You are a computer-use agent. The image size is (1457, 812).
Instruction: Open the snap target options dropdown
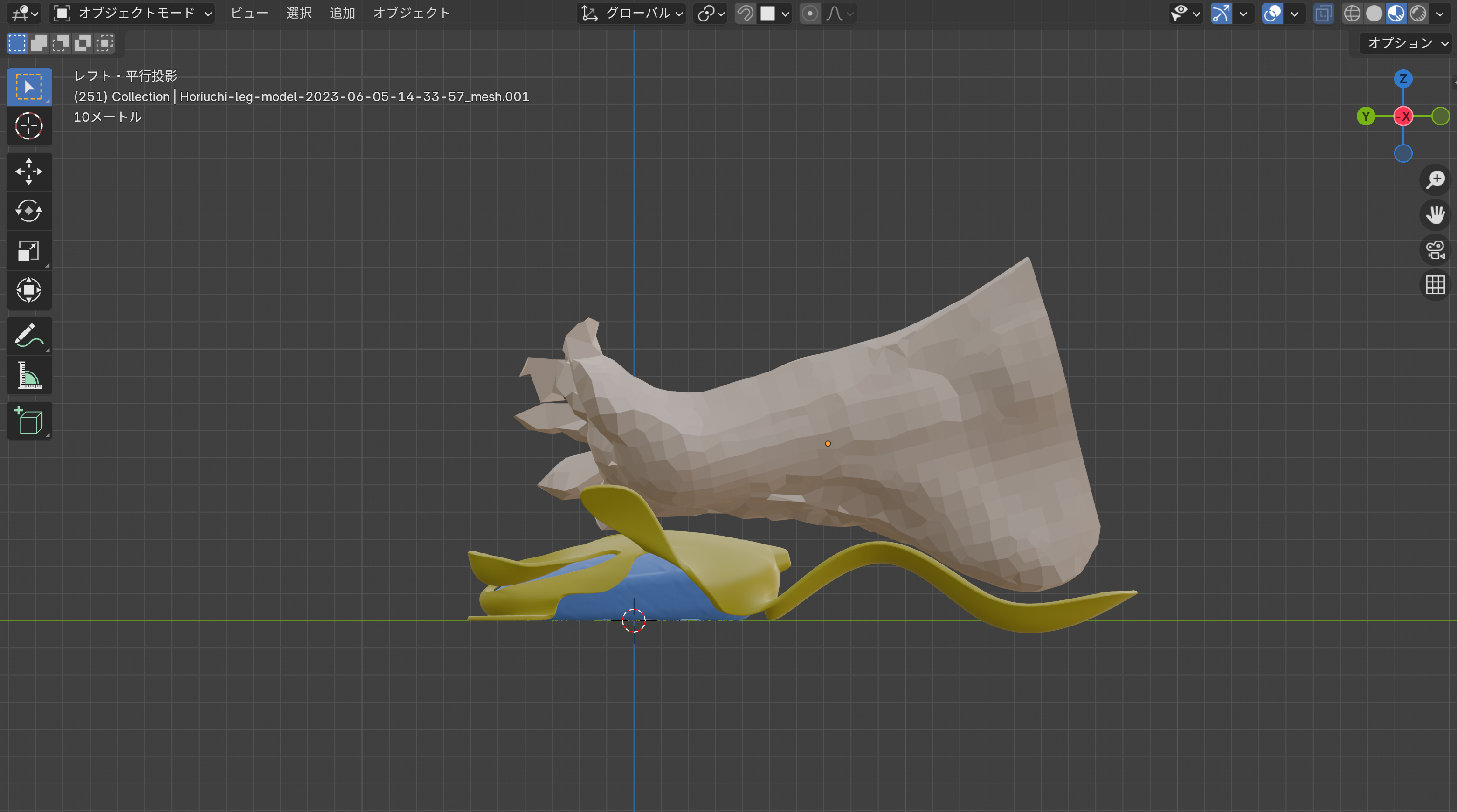(x=775, y=13)
